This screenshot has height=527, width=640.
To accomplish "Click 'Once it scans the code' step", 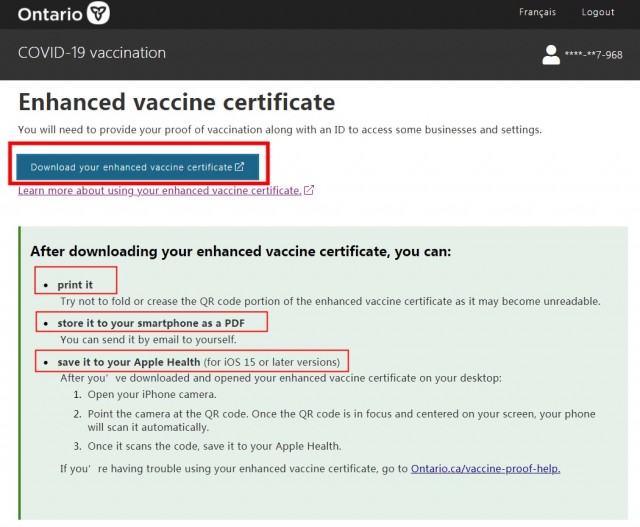I will (x=214, y=446).
